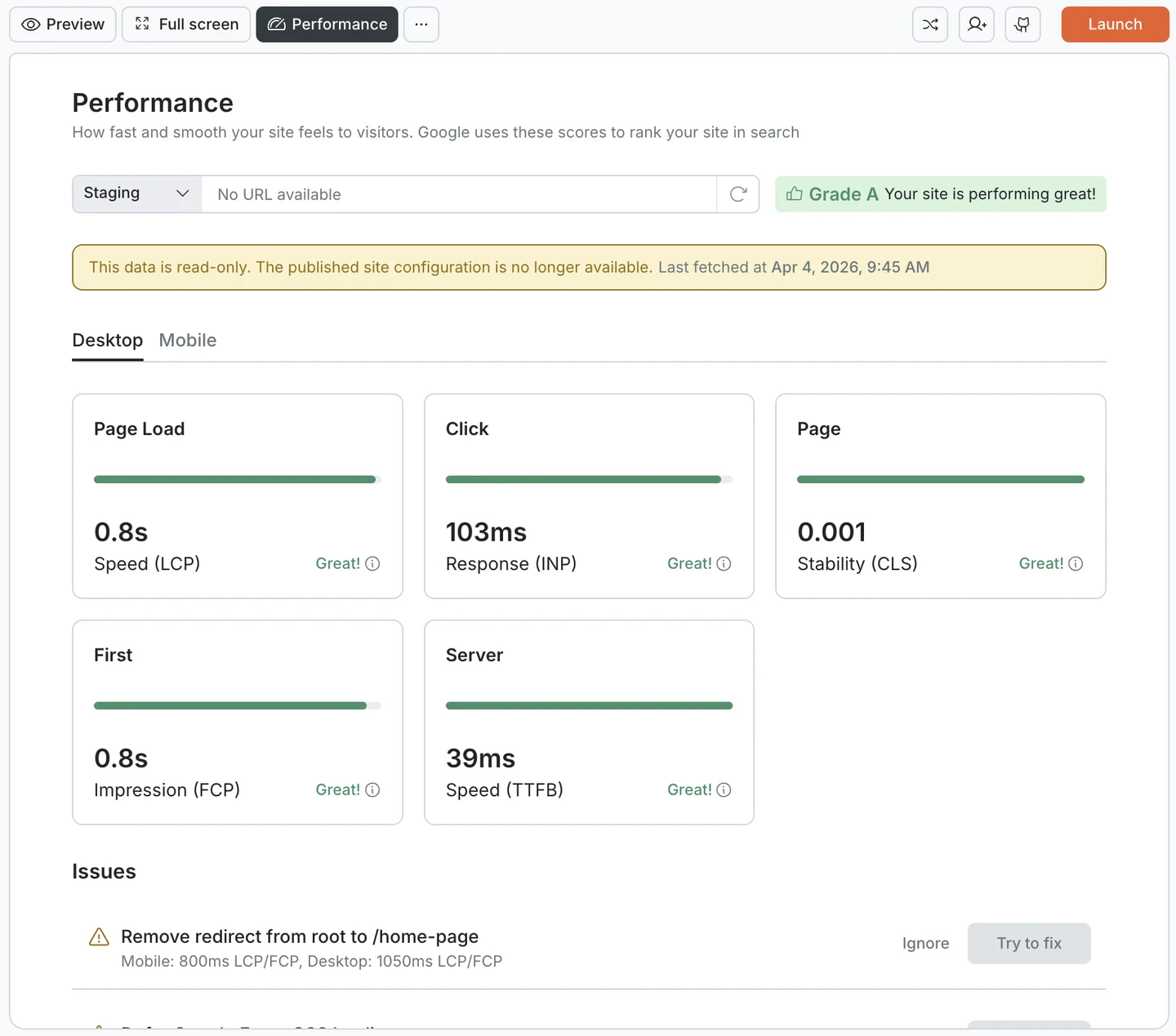Toggle the Performance mode button
Viewport: 1176px width, 1036px height.
[327, 24]
